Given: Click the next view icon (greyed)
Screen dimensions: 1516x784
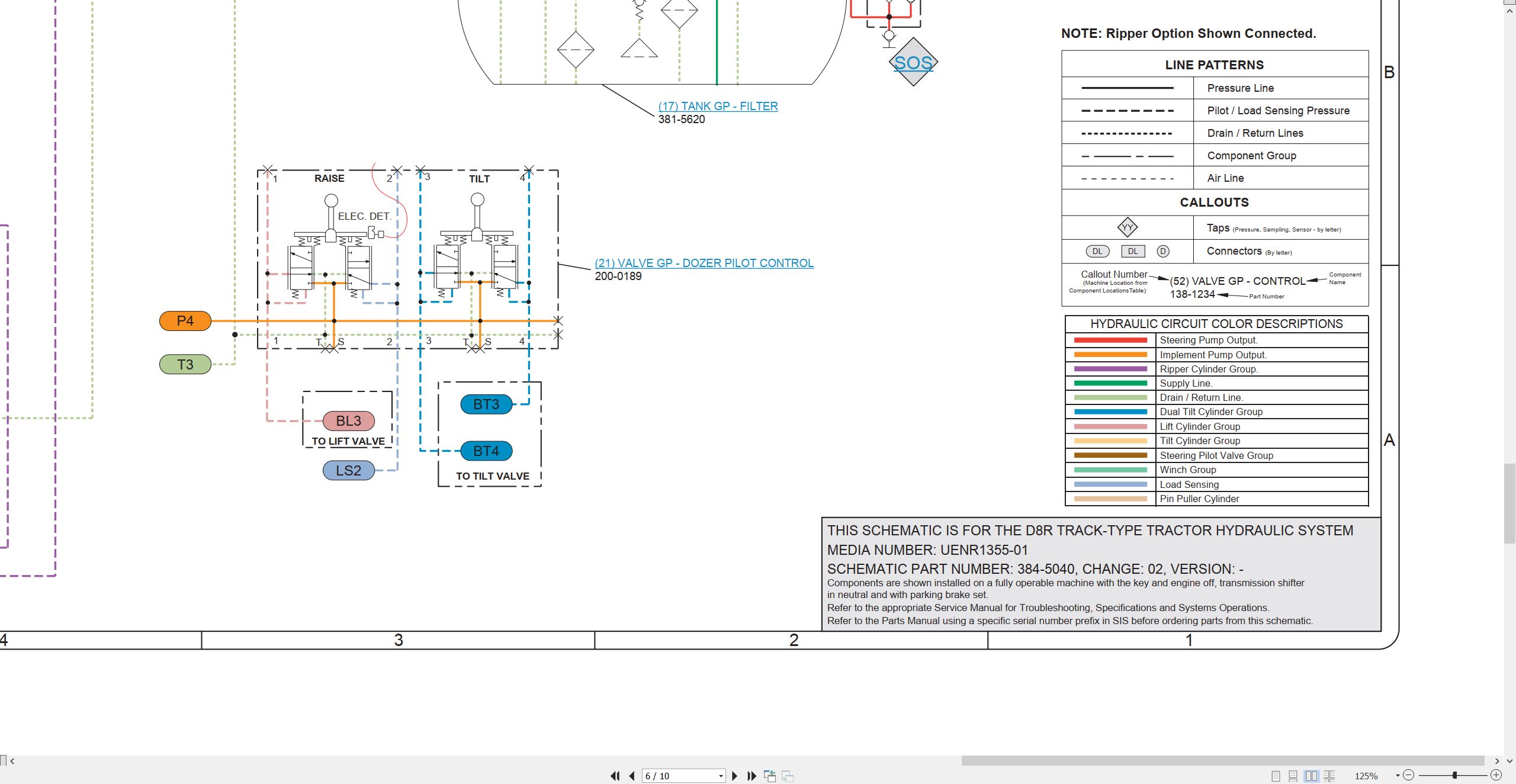Looking at the screenshot, I should coord(788,776).
